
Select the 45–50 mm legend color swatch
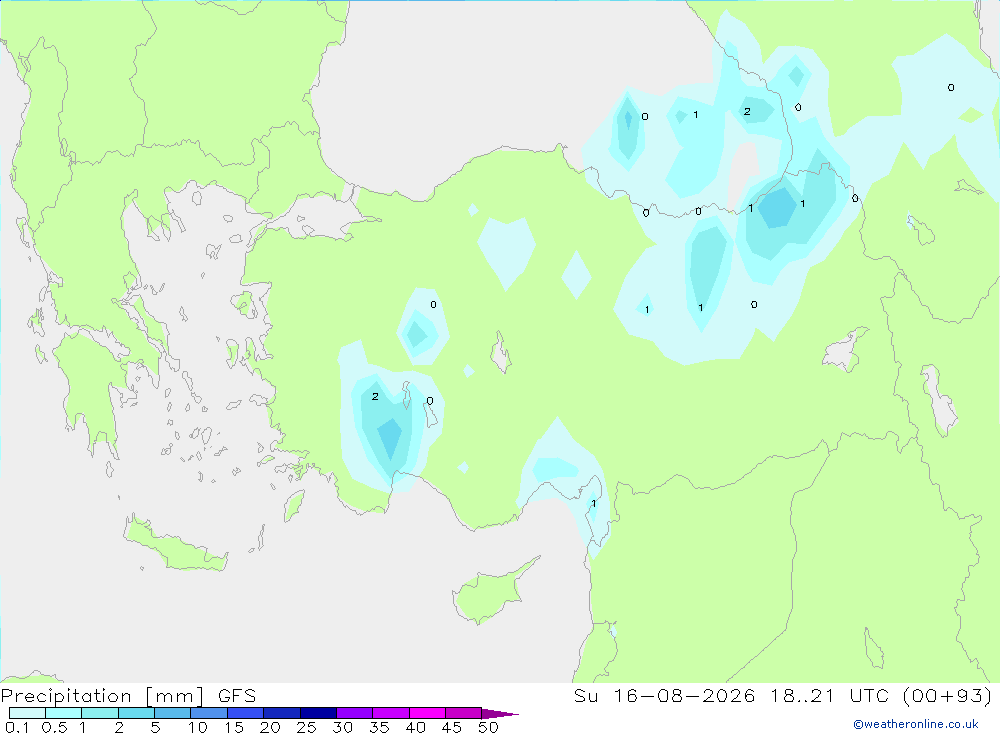pos(464,713)
